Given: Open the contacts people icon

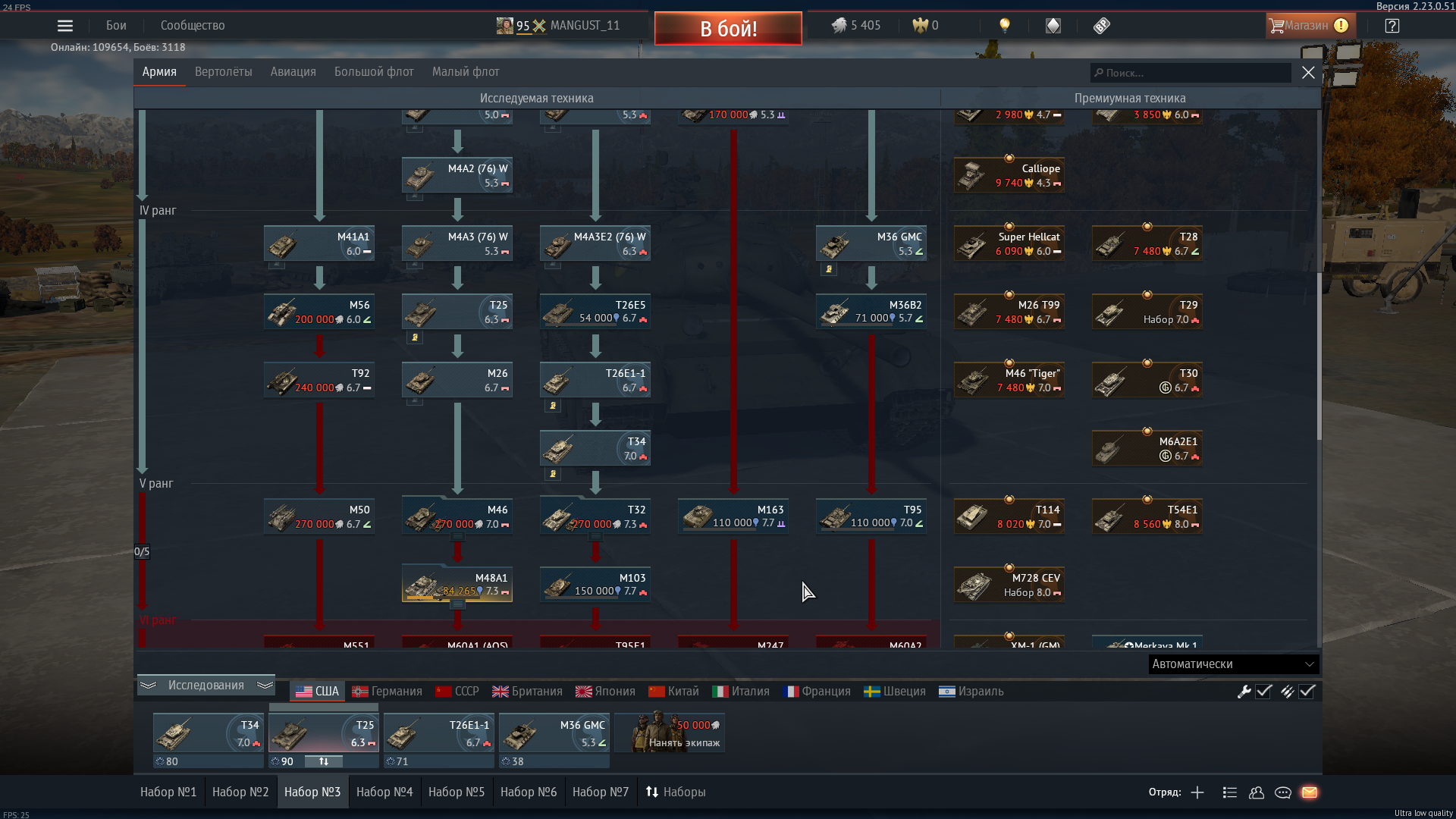Looking at the screenshot, I should click(1257, 792).
